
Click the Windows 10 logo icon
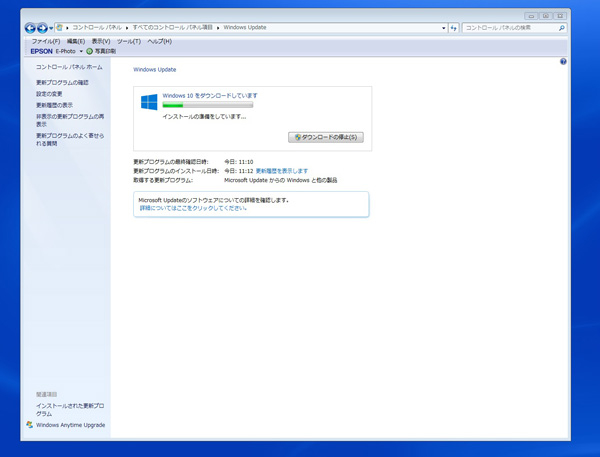[149, 102]
